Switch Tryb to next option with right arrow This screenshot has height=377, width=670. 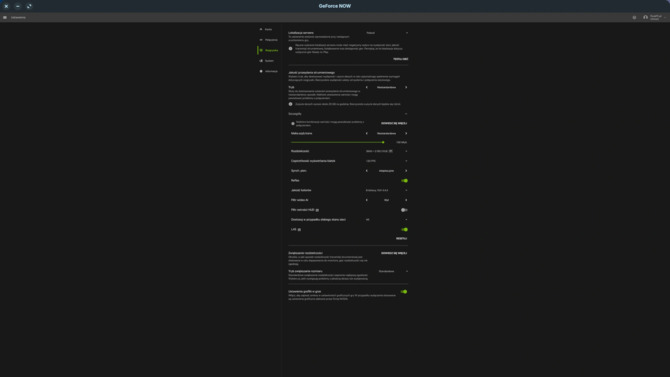pos(406,87)
